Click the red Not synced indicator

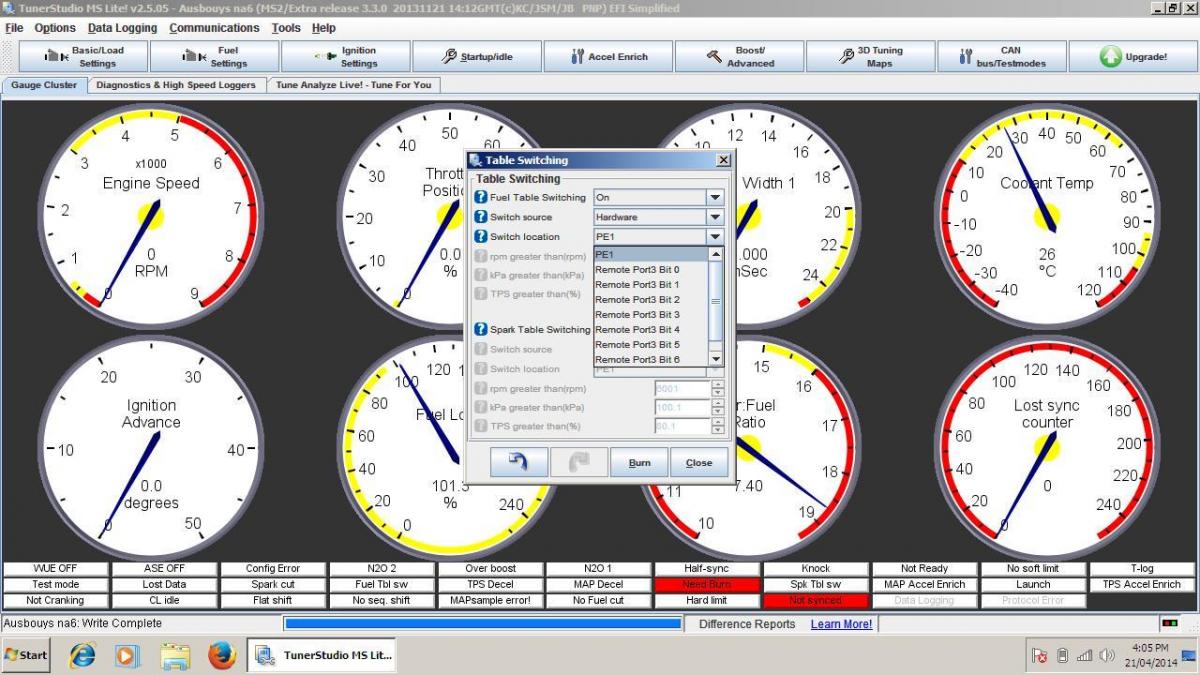[x=815, y=600]
